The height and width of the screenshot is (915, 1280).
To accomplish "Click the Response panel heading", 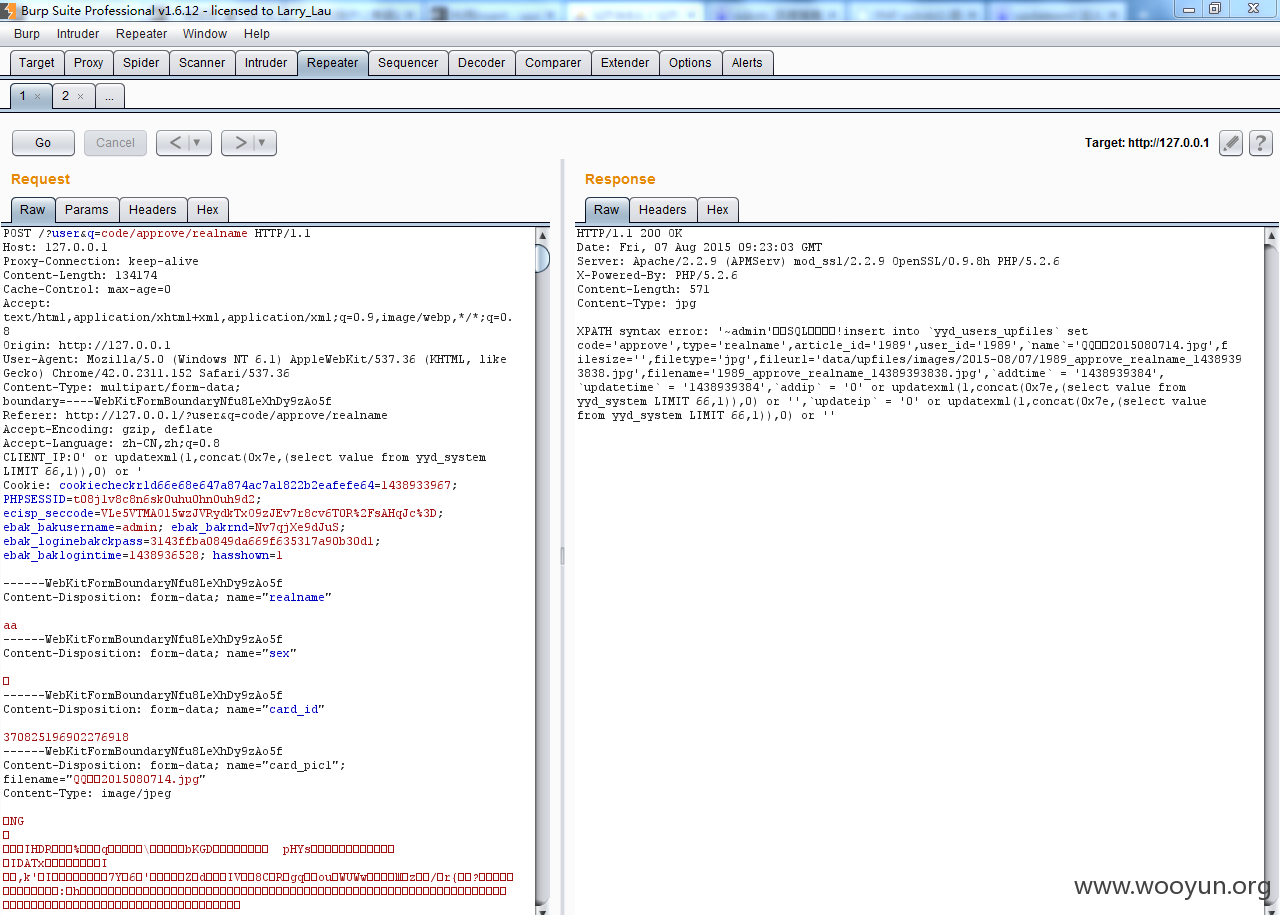I will [x=620, y=179].
